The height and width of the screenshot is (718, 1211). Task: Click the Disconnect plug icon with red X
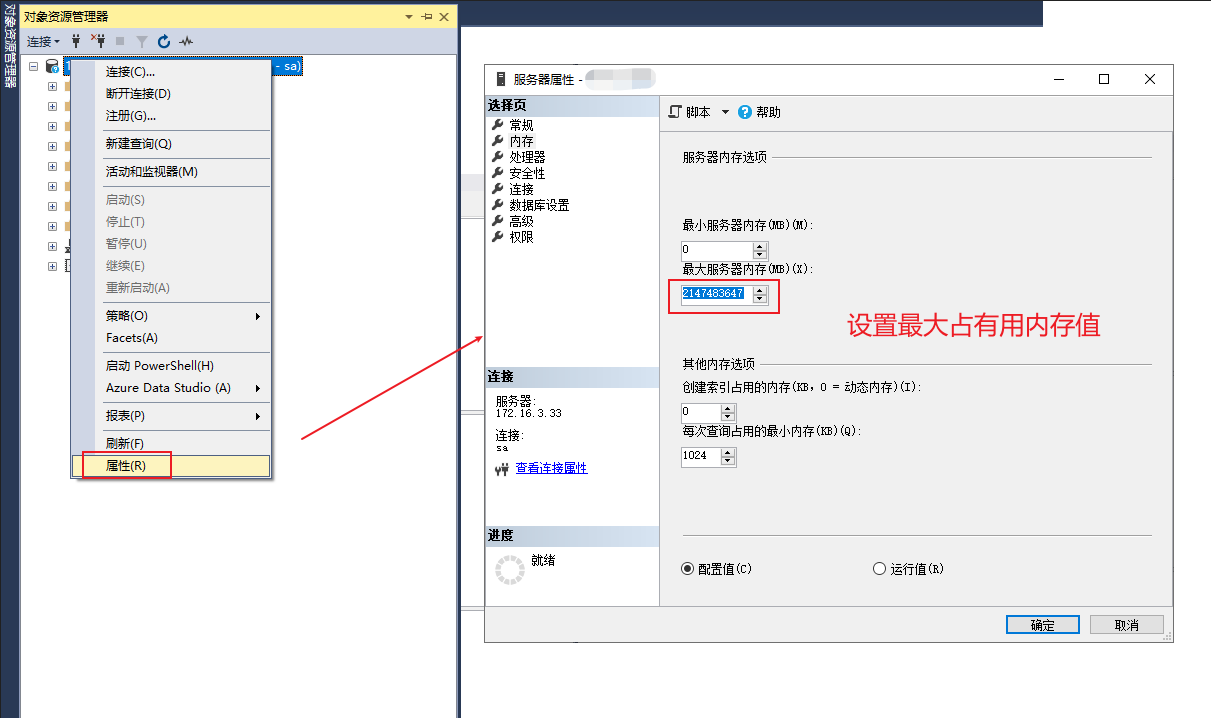point(98,41)
